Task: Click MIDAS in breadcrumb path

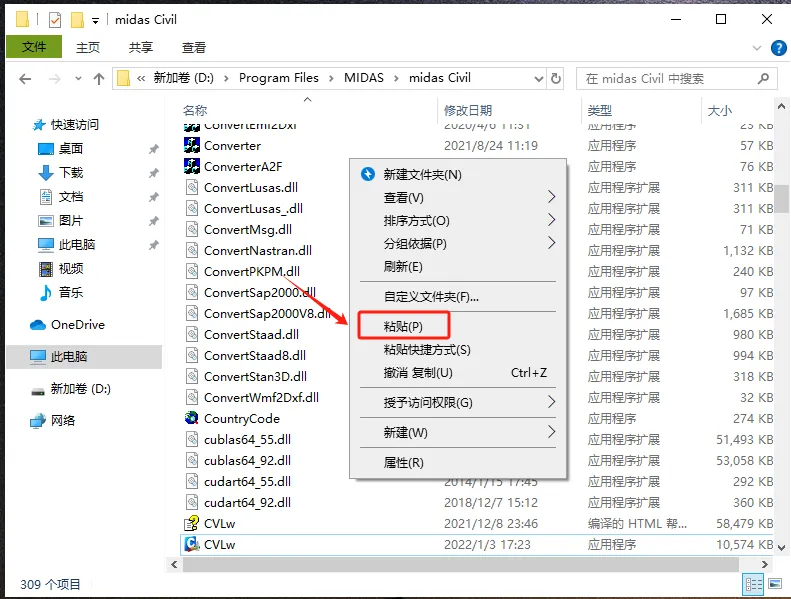Action: pyautogui.click(x=364, y=78)
